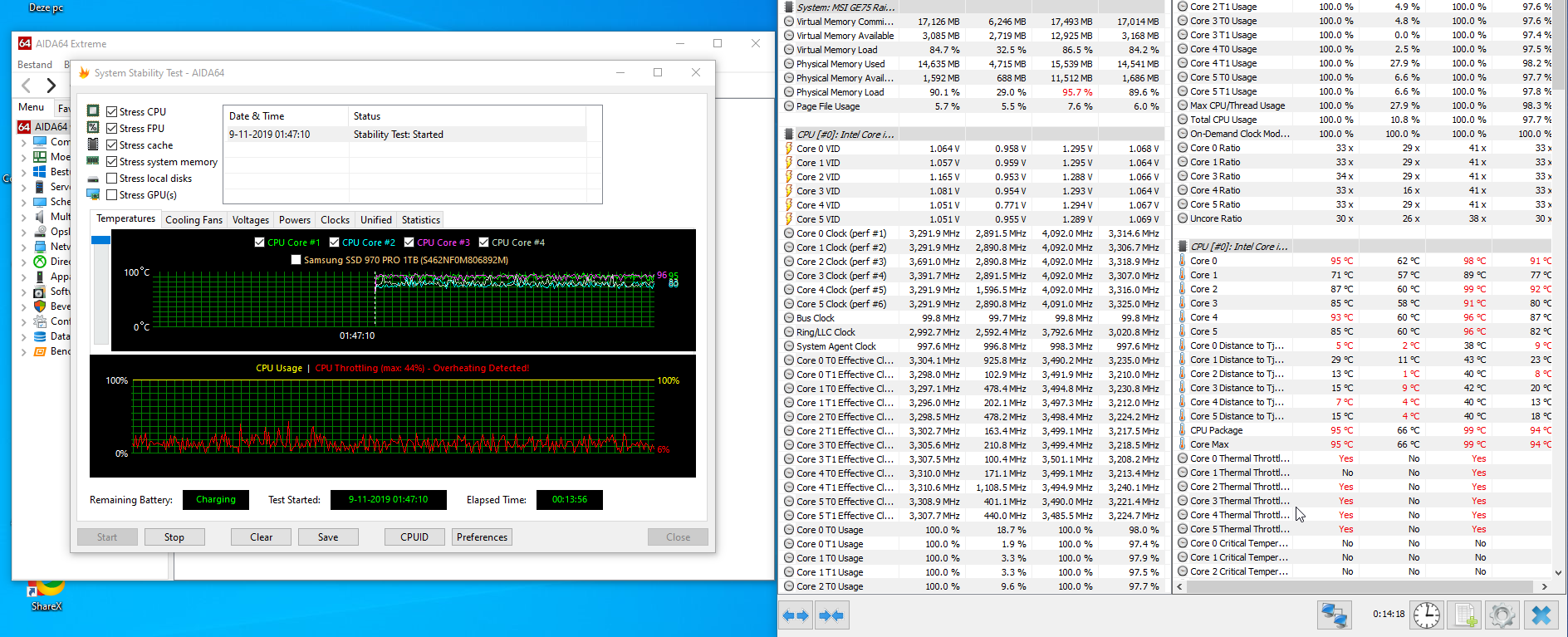Expand the Computer node in AIDA64 tree
The image size is (1568, 637).
pyautogui.click(x=23, y=142)
